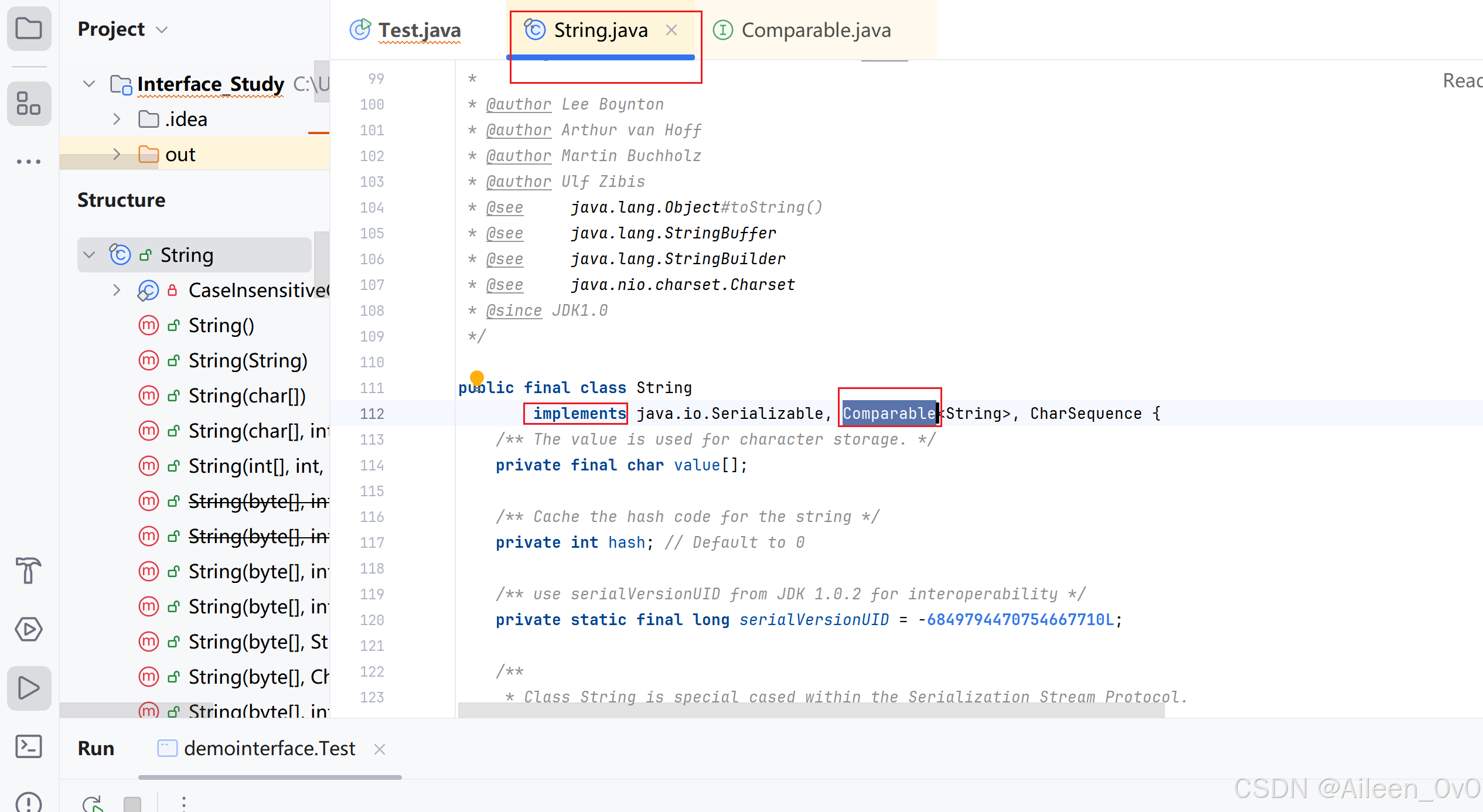This screenshot has width=1483, height=812.
Task: Click the String class icon in Structure
Action: coord(120,255)
